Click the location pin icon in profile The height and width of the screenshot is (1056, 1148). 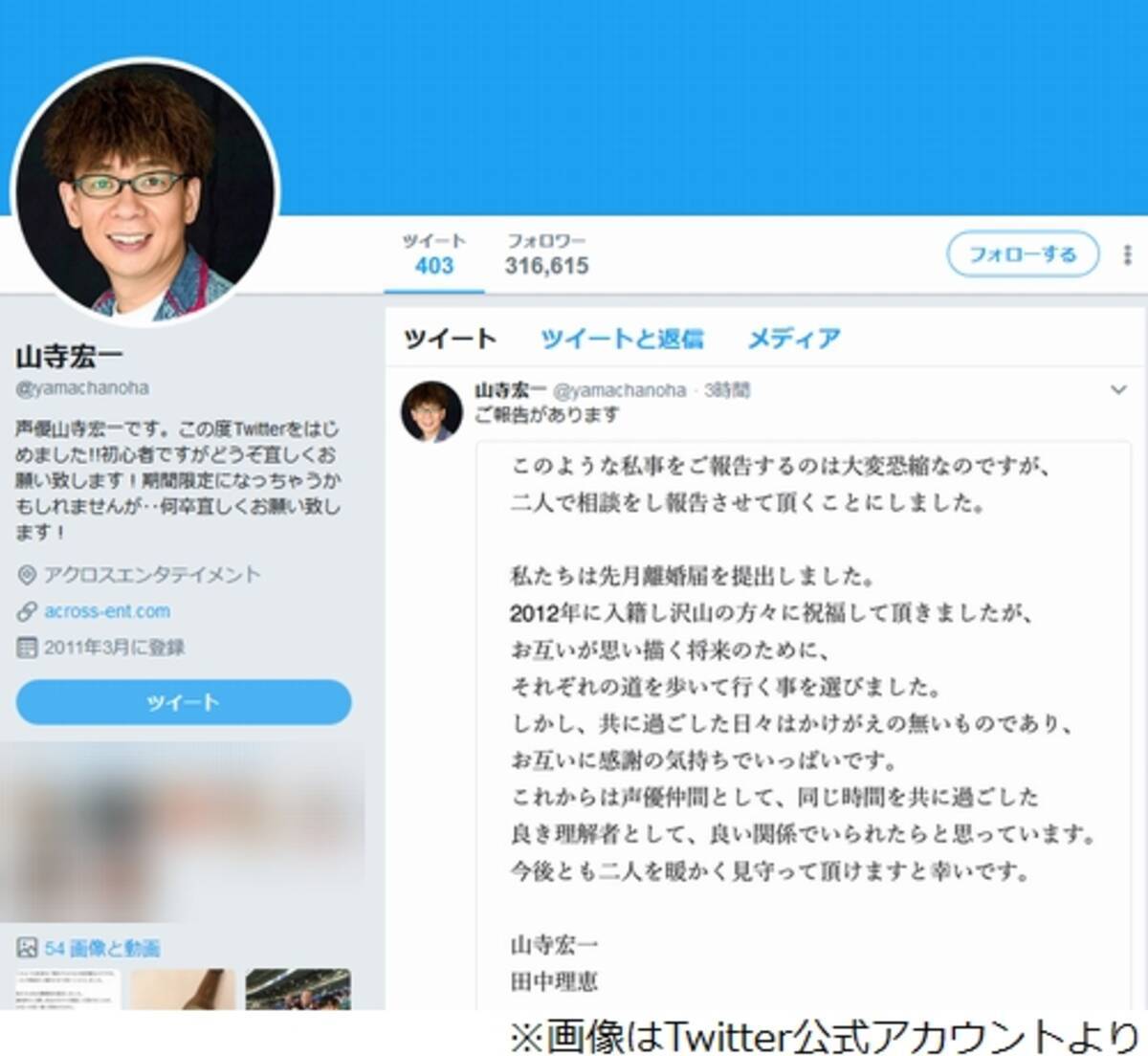[27, 575]
